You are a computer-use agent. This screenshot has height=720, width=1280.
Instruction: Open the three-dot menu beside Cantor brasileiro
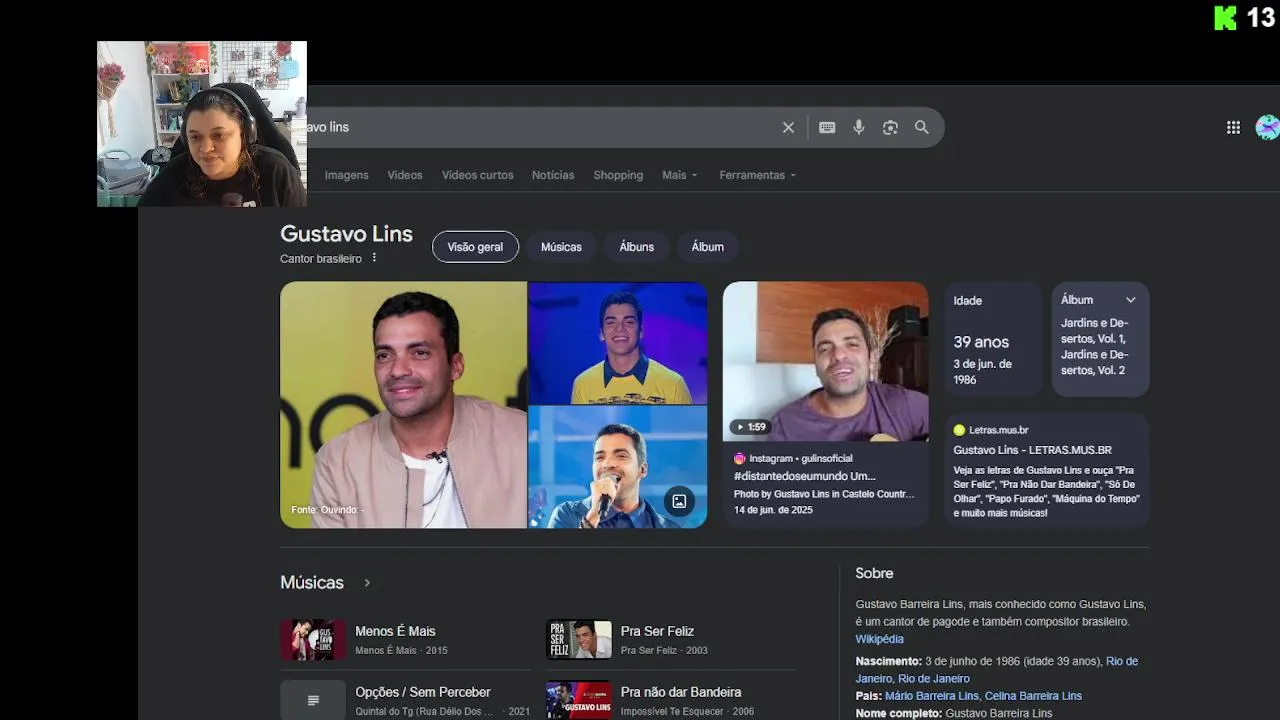coord(375,258)
